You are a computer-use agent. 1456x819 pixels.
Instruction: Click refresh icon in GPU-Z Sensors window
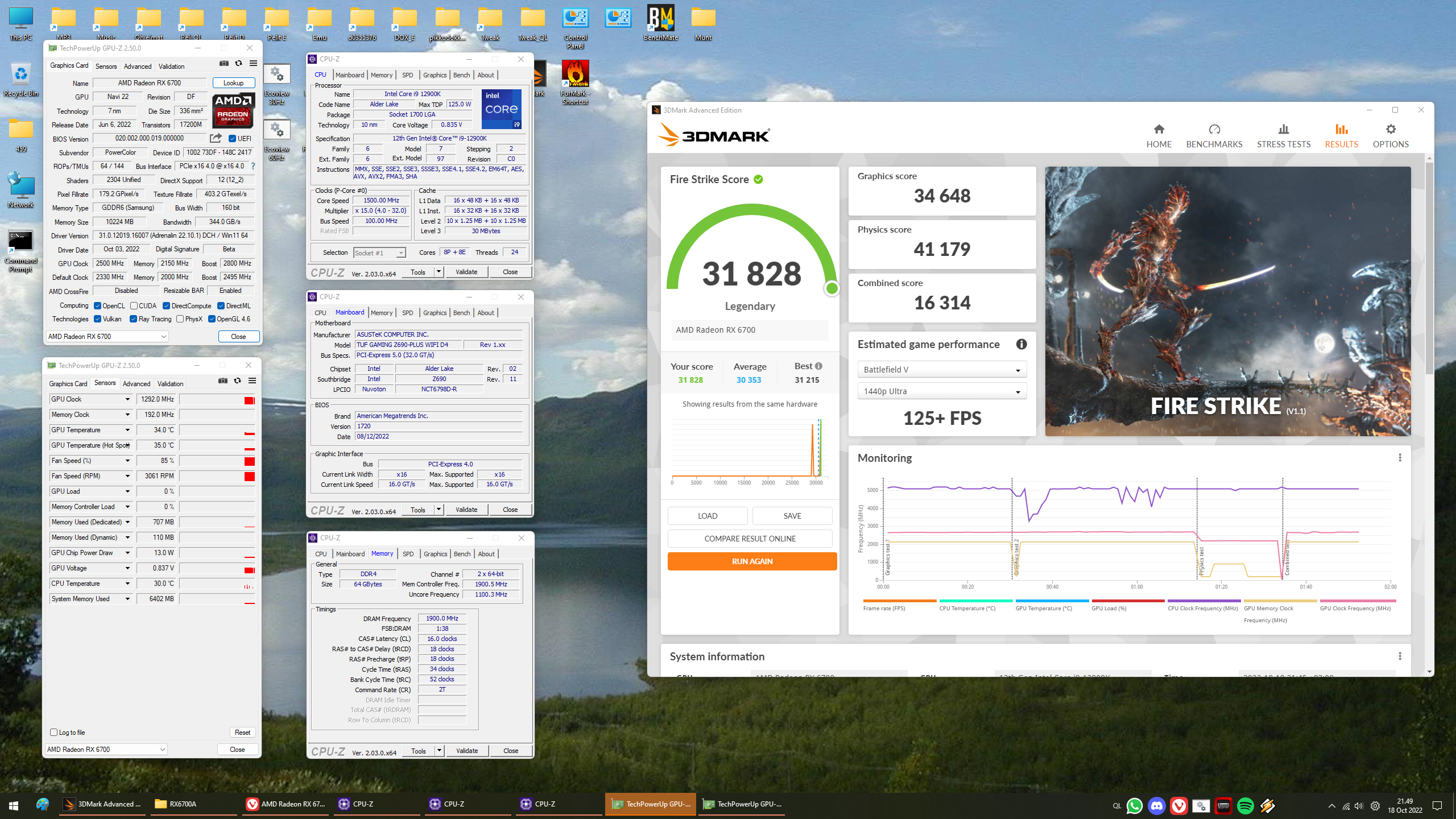pyautogui.click(x=238, y=381)
